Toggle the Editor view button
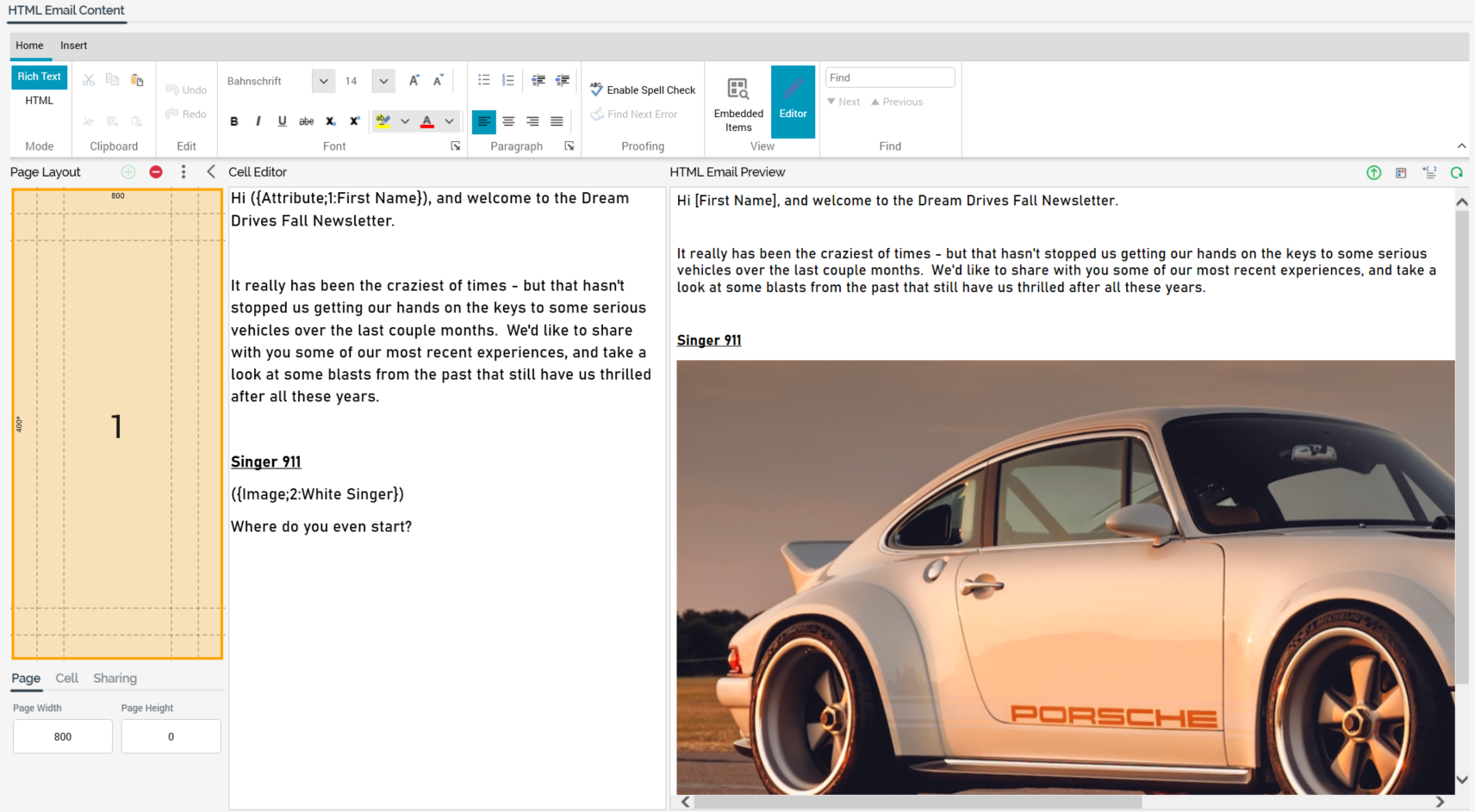Image resolution: width=1475 pixels, height=812 pixels. point(793,102)
